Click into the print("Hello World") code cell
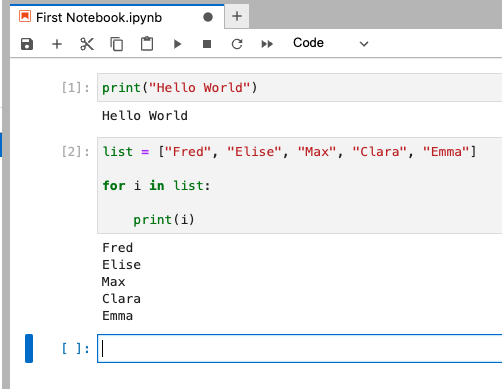Screen dimensions: 502x389 299,88
